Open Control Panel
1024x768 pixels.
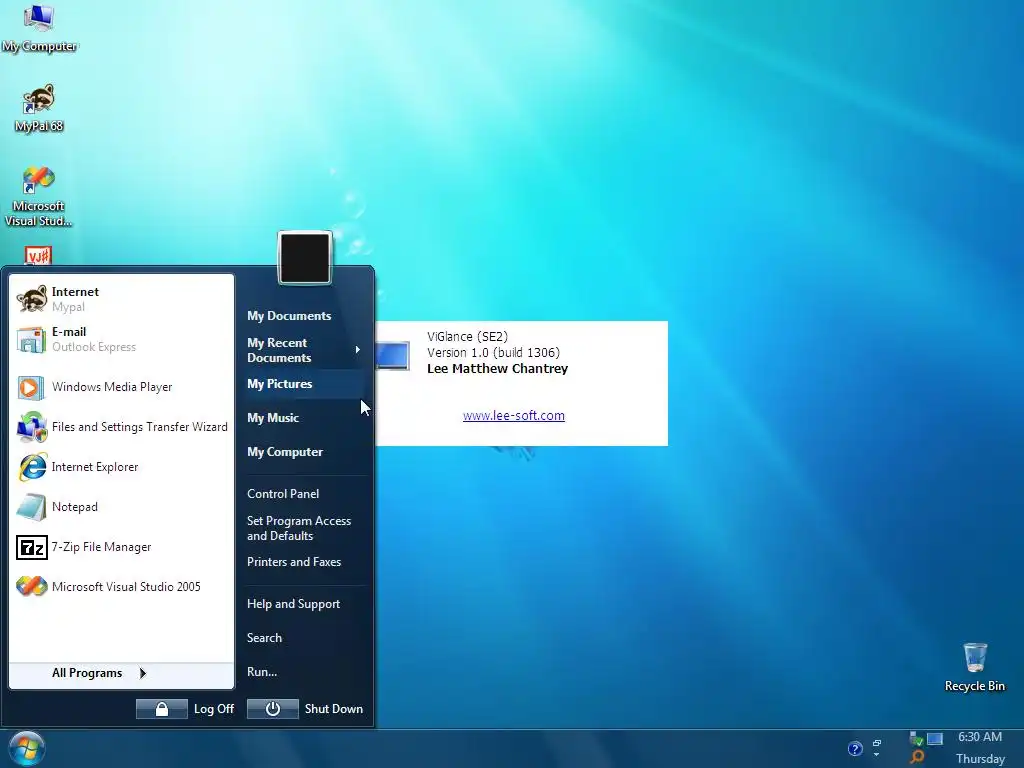[303, 494]
